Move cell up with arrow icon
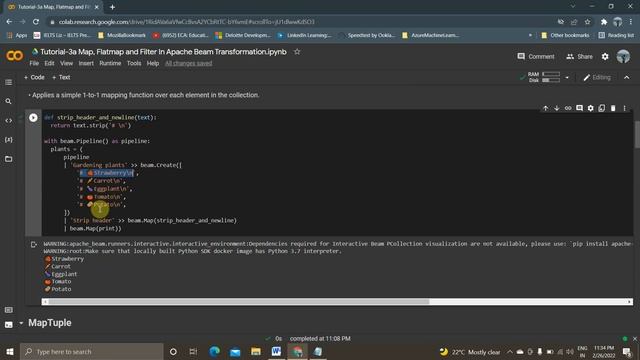The image size is (640, 360). (546, 108)
